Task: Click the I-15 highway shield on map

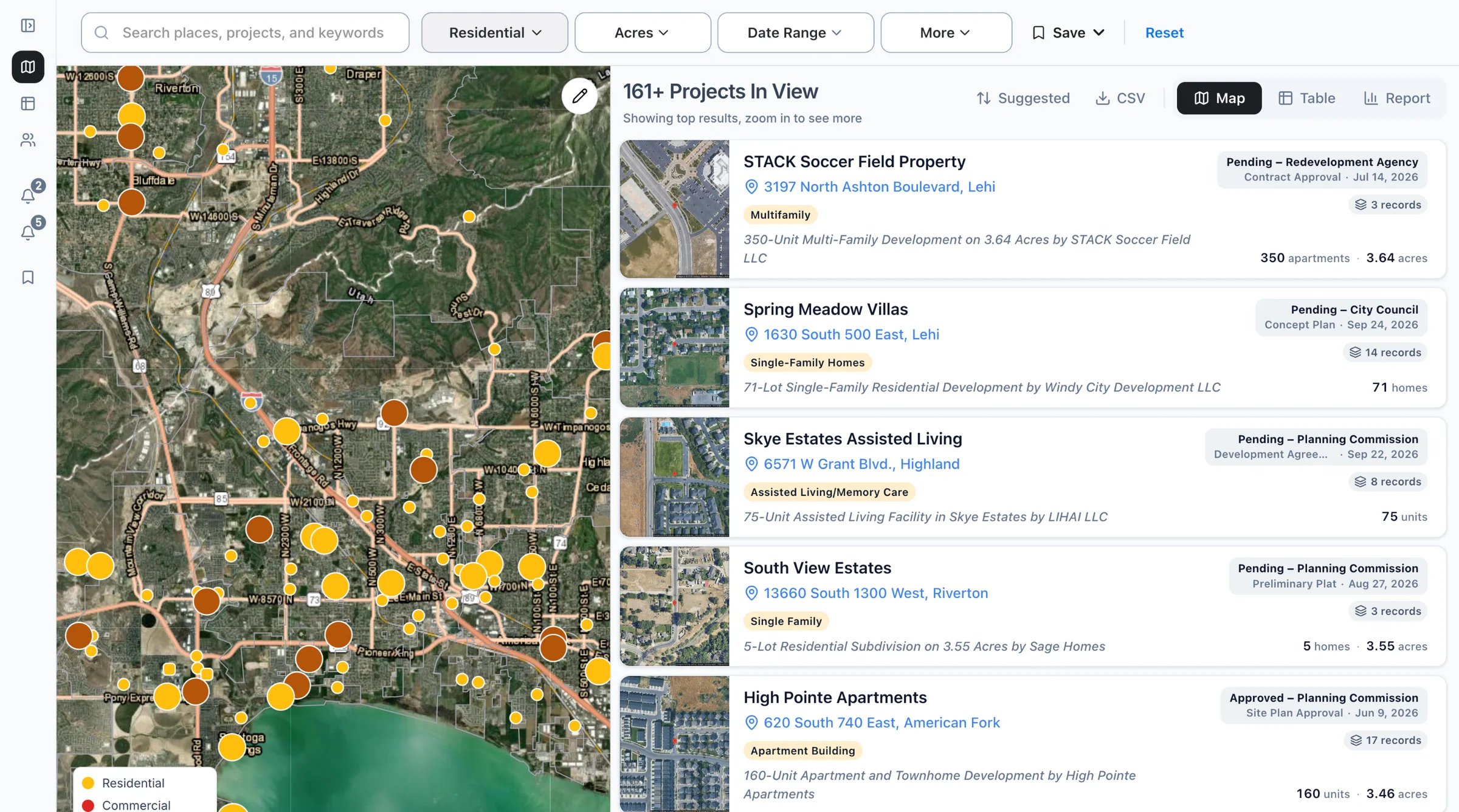Action: (x=271, y=77)
